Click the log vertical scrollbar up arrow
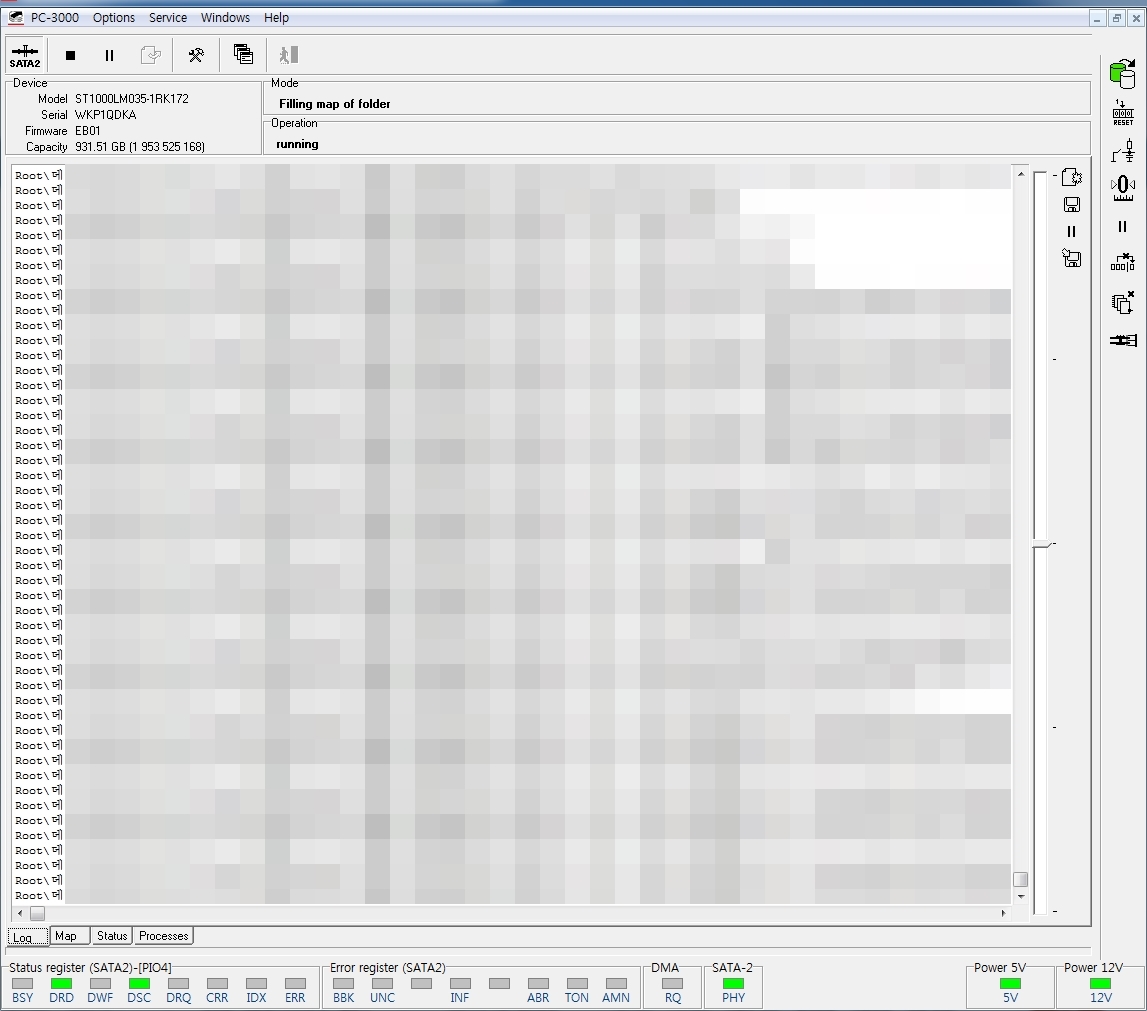 pyautogui.click(x=1020, y=174)
